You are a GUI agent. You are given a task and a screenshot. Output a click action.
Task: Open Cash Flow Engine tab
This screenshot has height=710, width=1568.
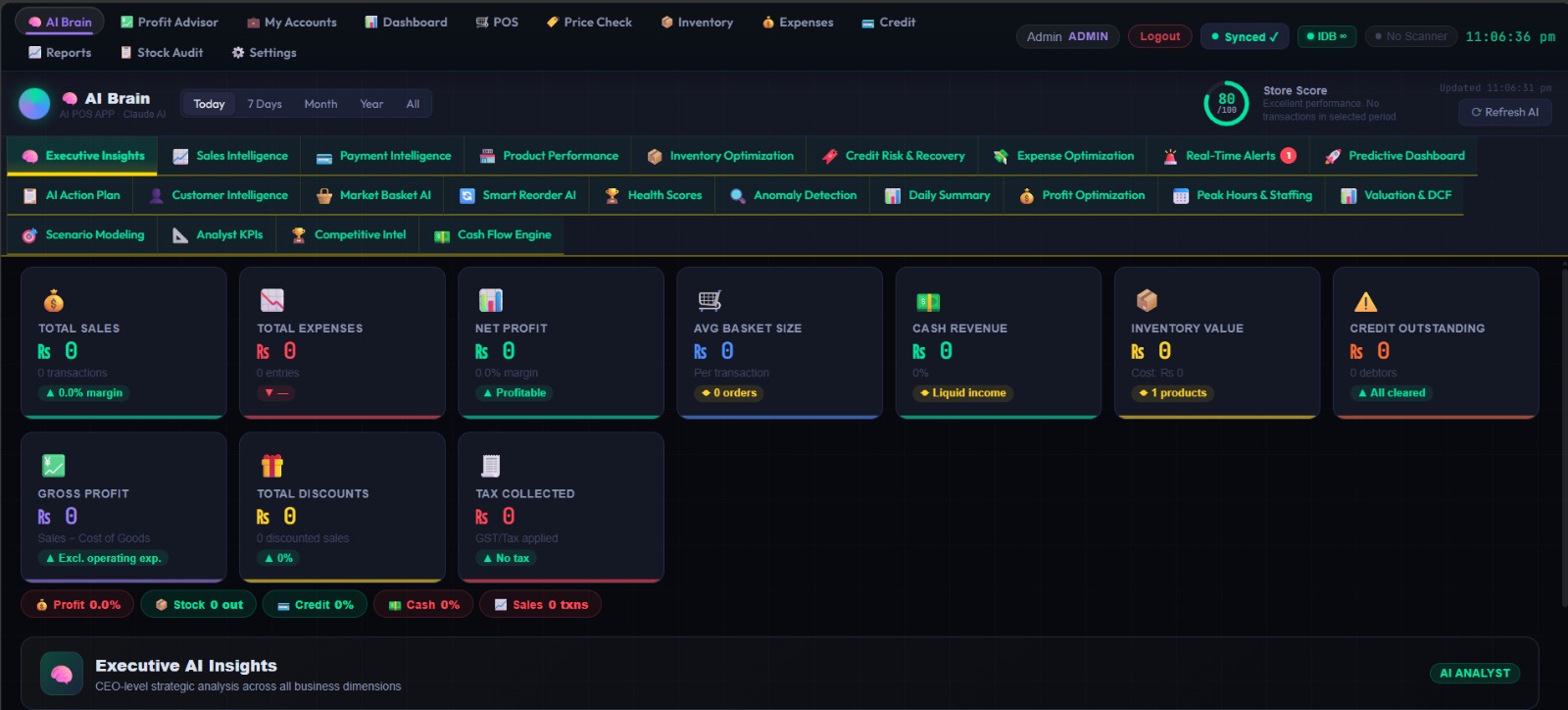(492, 234)
